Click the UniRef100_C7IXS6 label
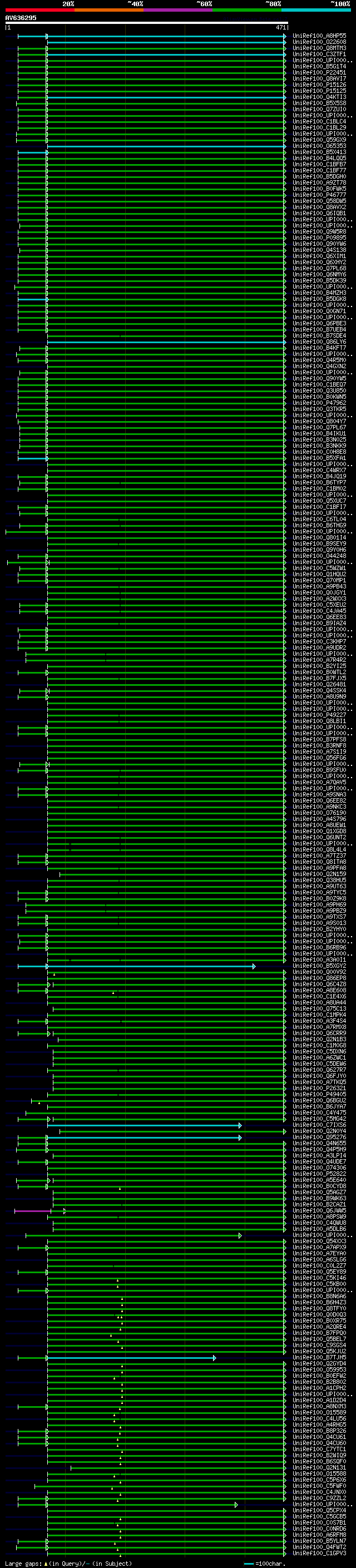Image resolution: width=356 pixels, height=1568 pixels. coord(319,1125)
